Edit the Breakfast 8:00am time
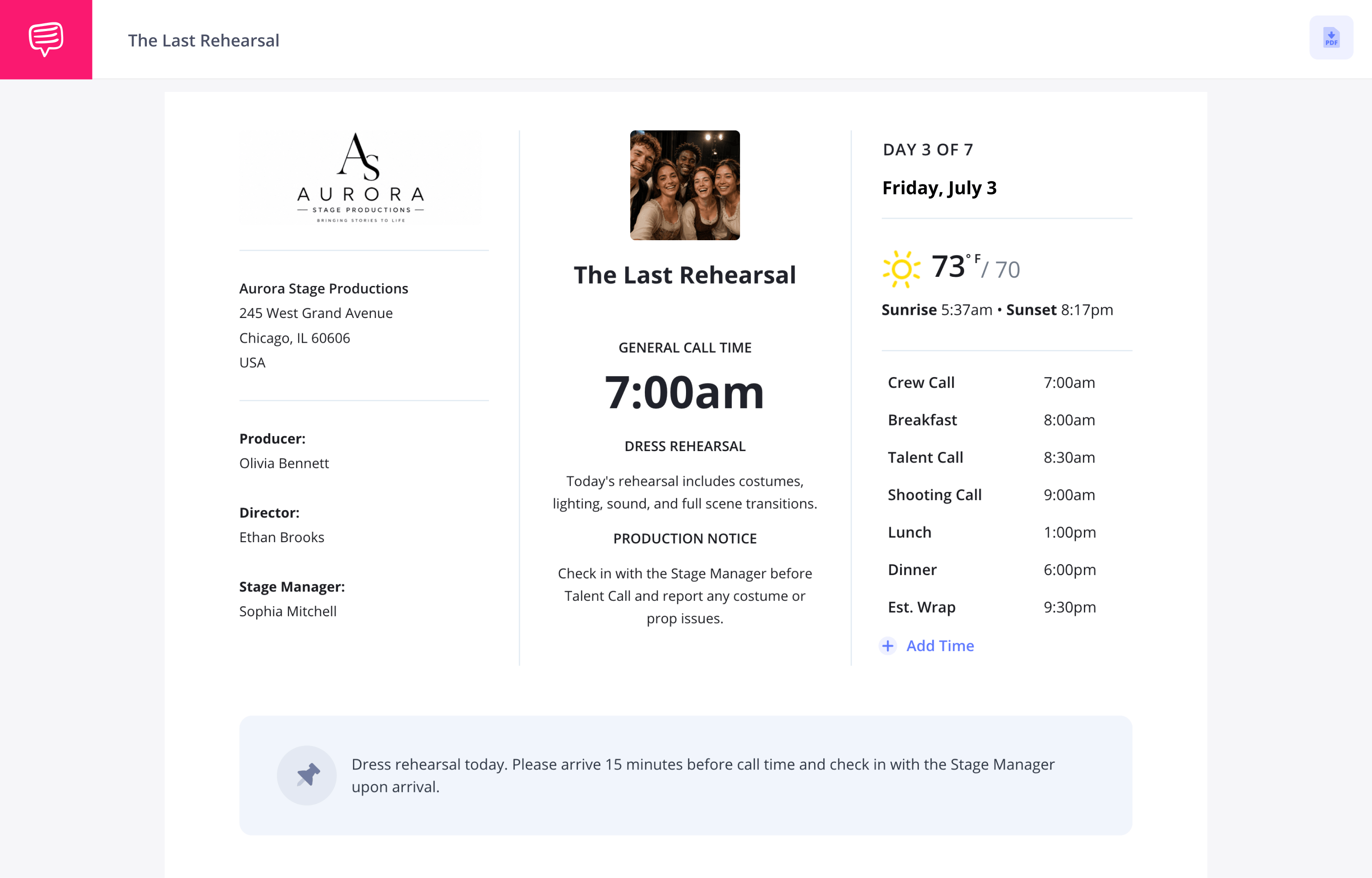Image resolution: width=1372 pixels, height=878 pixels. tap(1069, 420)
